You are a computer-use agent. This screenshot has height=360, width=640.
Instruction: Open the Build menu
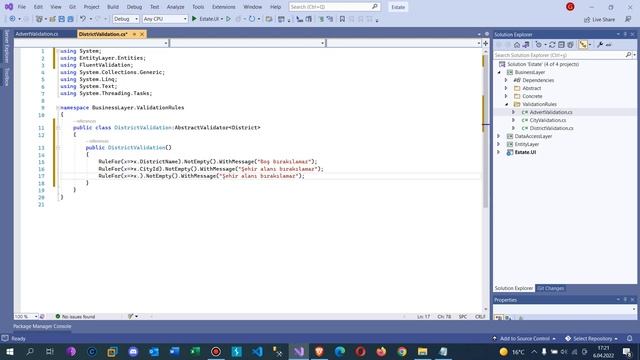tap(113, 7)
